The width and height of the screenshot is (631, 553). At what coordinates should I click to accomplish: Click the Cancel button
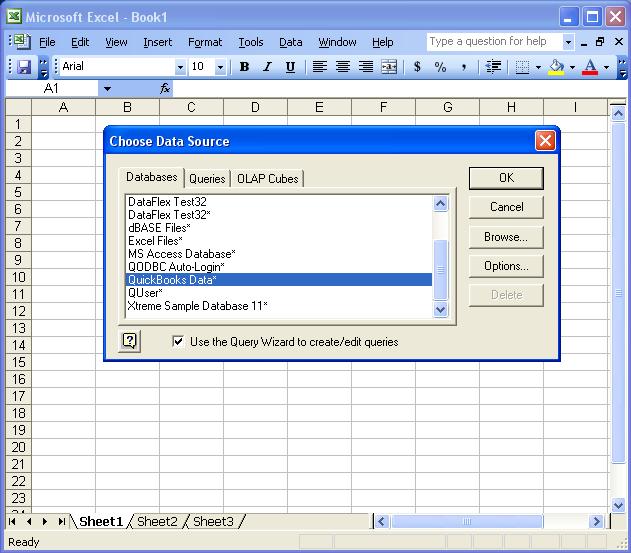coord(506,207)
